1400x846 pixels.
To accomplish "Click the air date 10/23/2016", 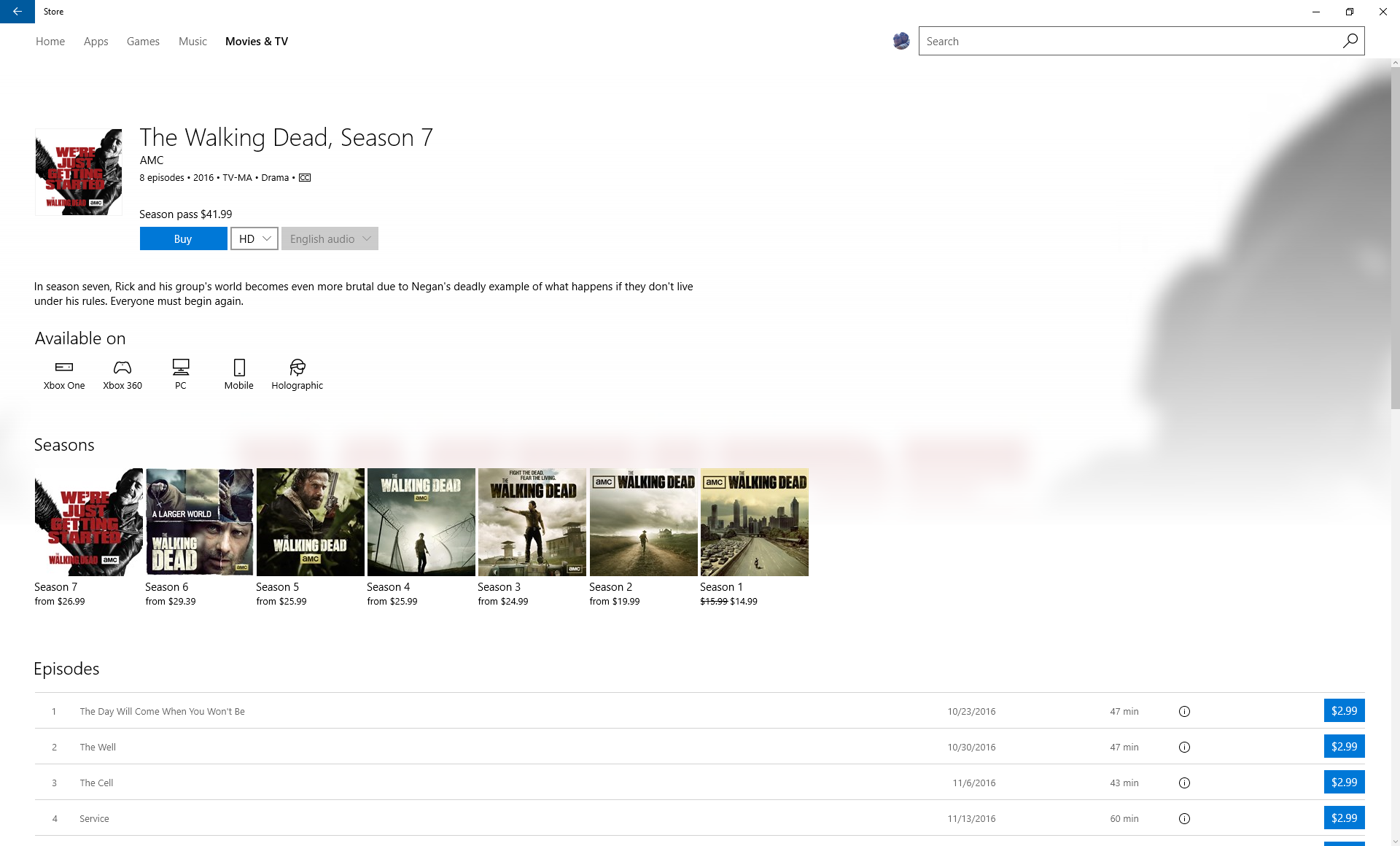I will [971, 711].
